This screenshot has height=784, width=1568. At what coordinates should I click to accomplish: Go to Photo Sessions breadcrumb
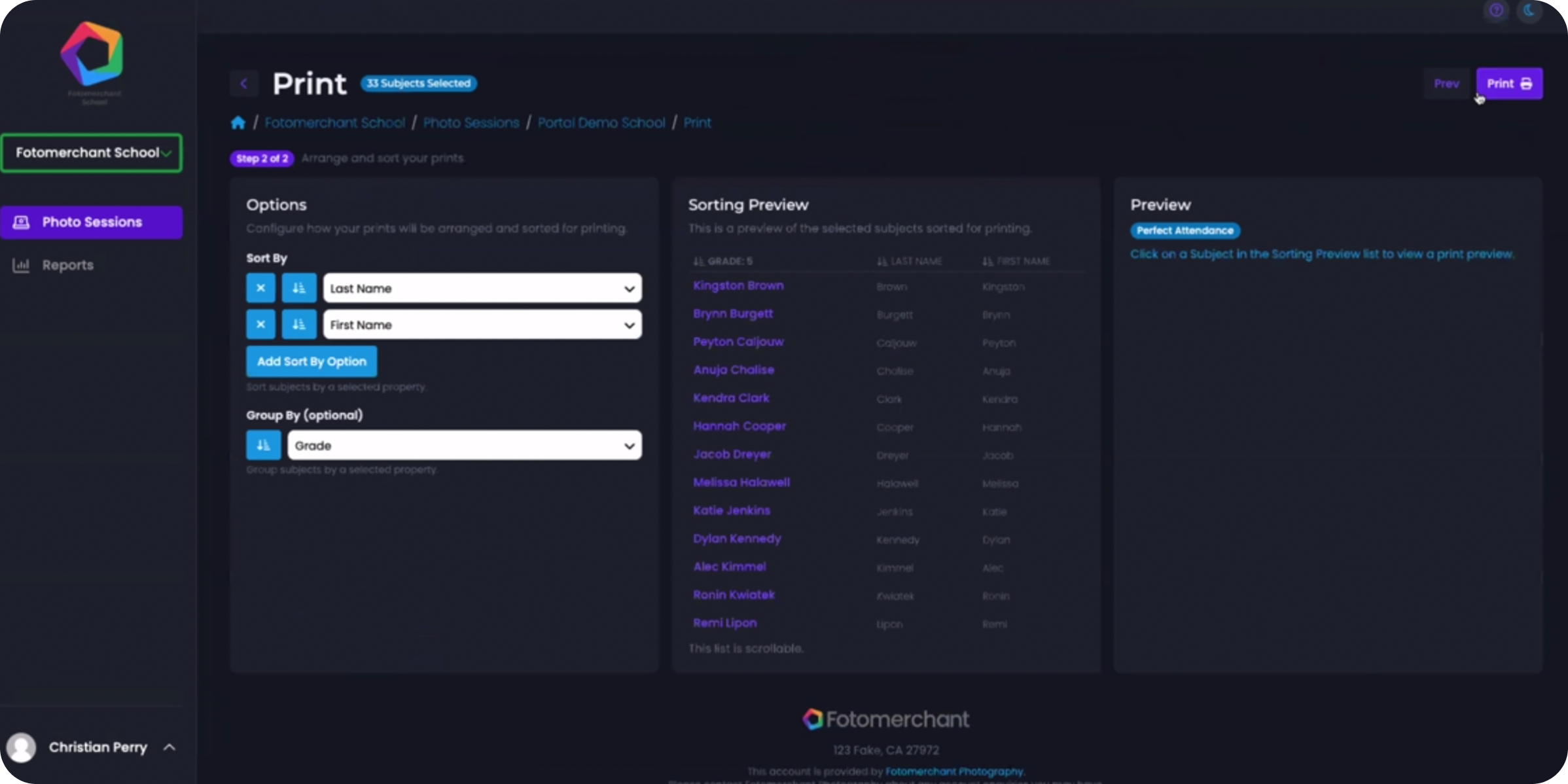coord(471,123)
